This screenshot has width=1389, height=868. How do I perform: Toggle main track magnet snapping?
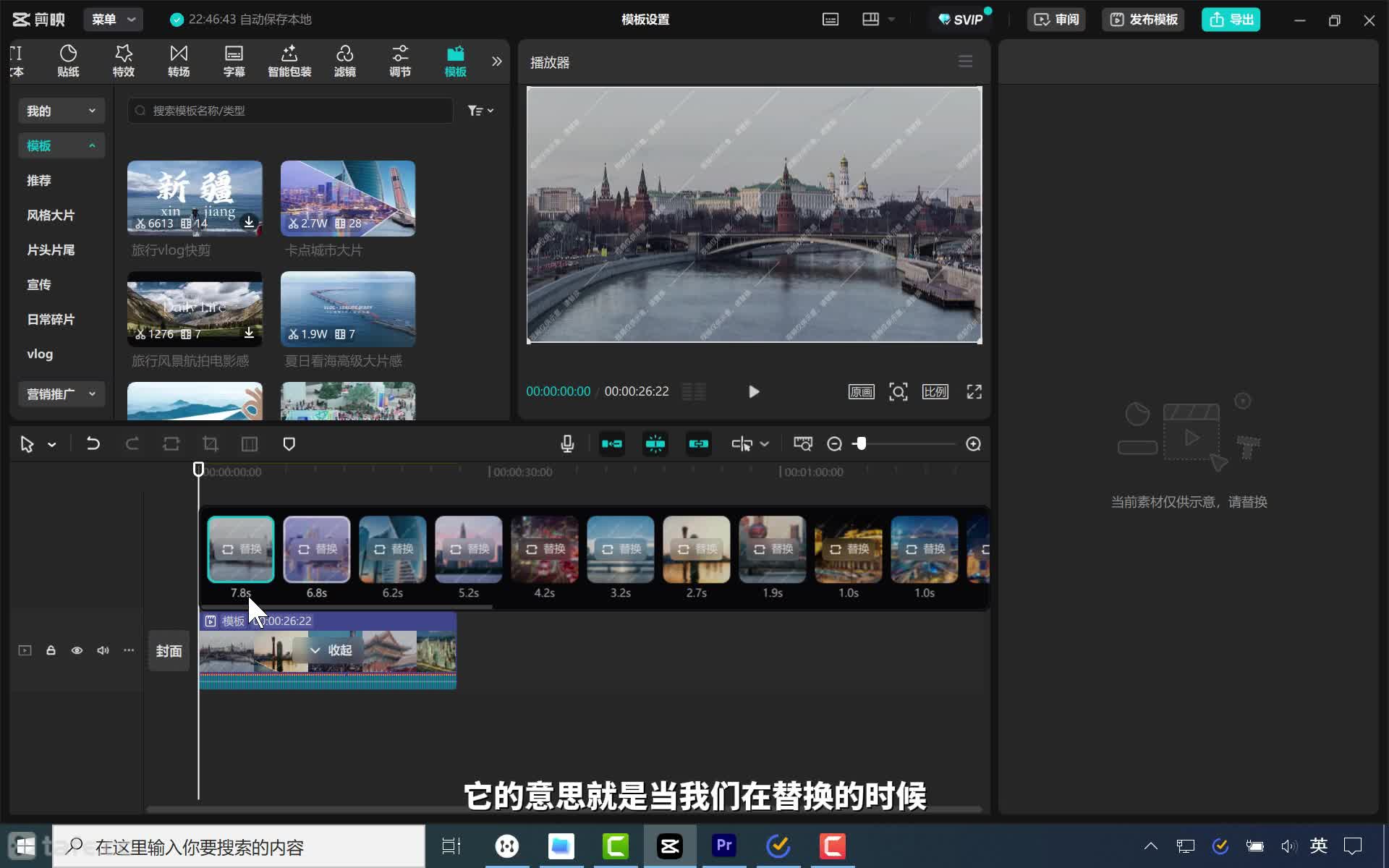click(612, 444)
